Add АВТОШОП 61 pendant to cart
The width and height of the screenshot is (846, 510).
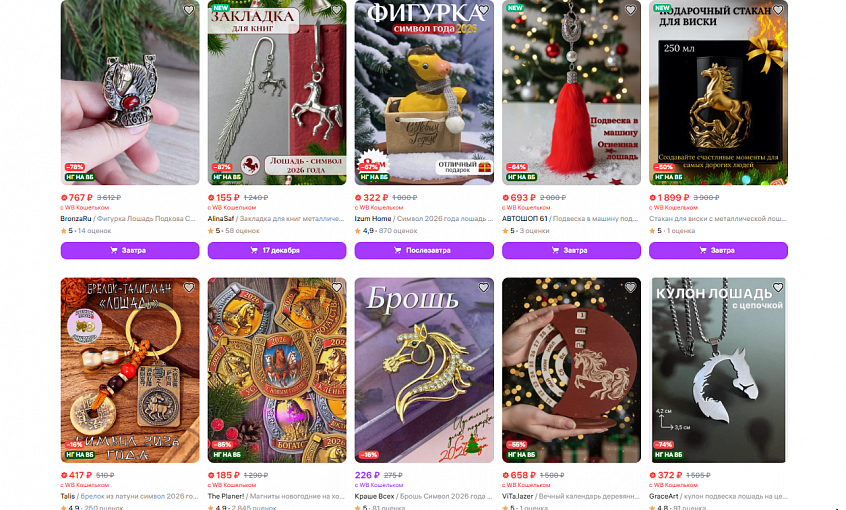(571, 250)
